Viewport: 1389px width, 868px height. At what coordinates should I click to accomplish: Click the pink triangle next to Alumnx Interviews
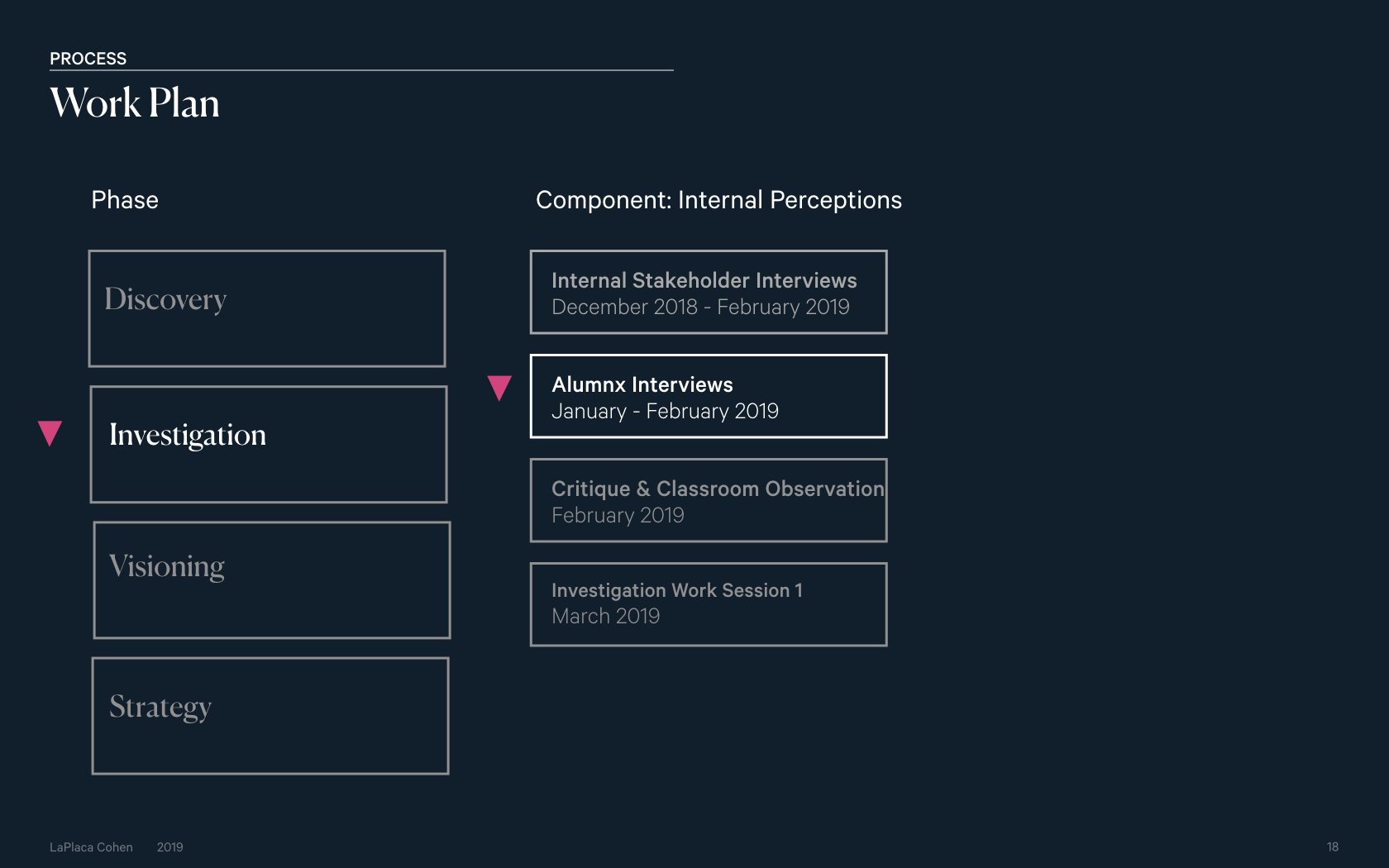click(499, 388)
